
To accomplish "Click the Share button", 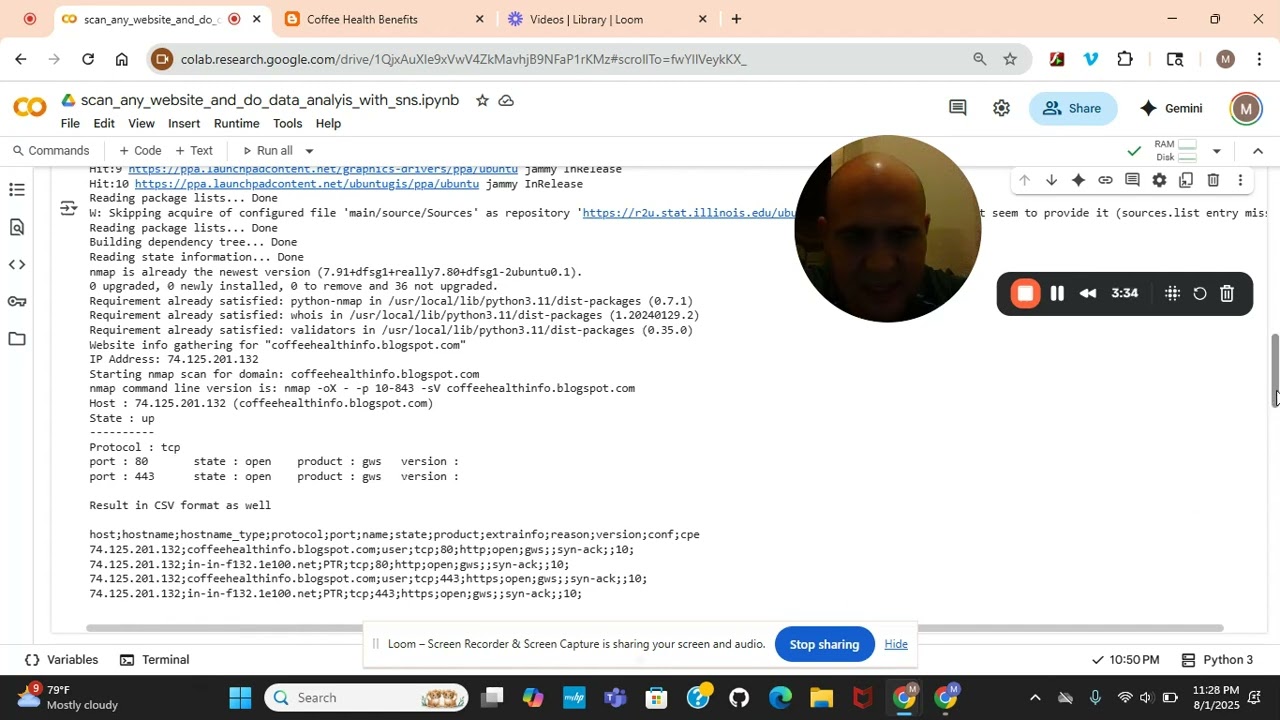I will pyautogui.click(x=1073, y=108).
